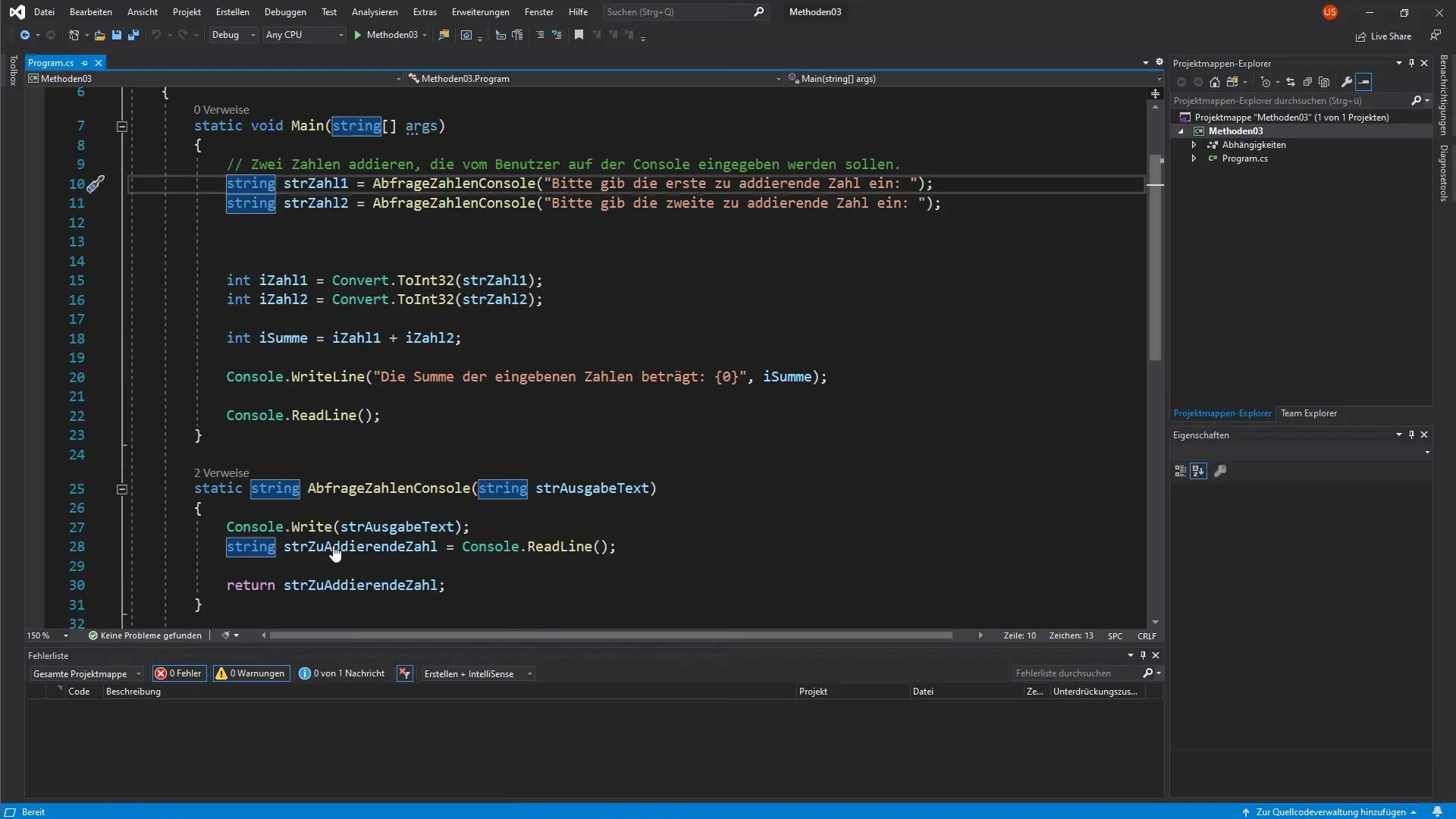This screenshot has height=819, width=1456.
Task: Click the user account badge US
Action: (x=1330, y=12)
